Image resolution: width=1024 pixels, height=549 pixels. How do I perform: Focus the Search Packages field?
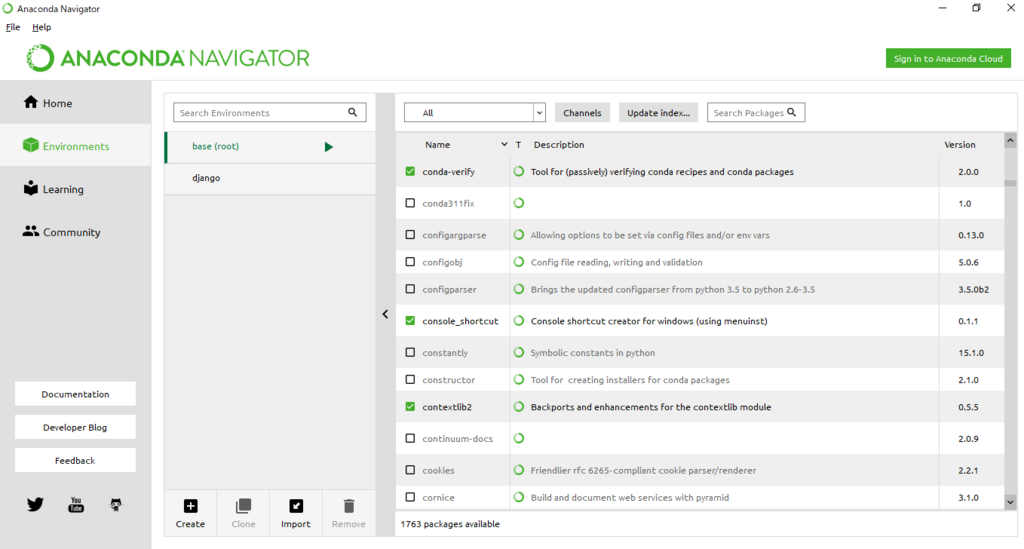point(756,112)
